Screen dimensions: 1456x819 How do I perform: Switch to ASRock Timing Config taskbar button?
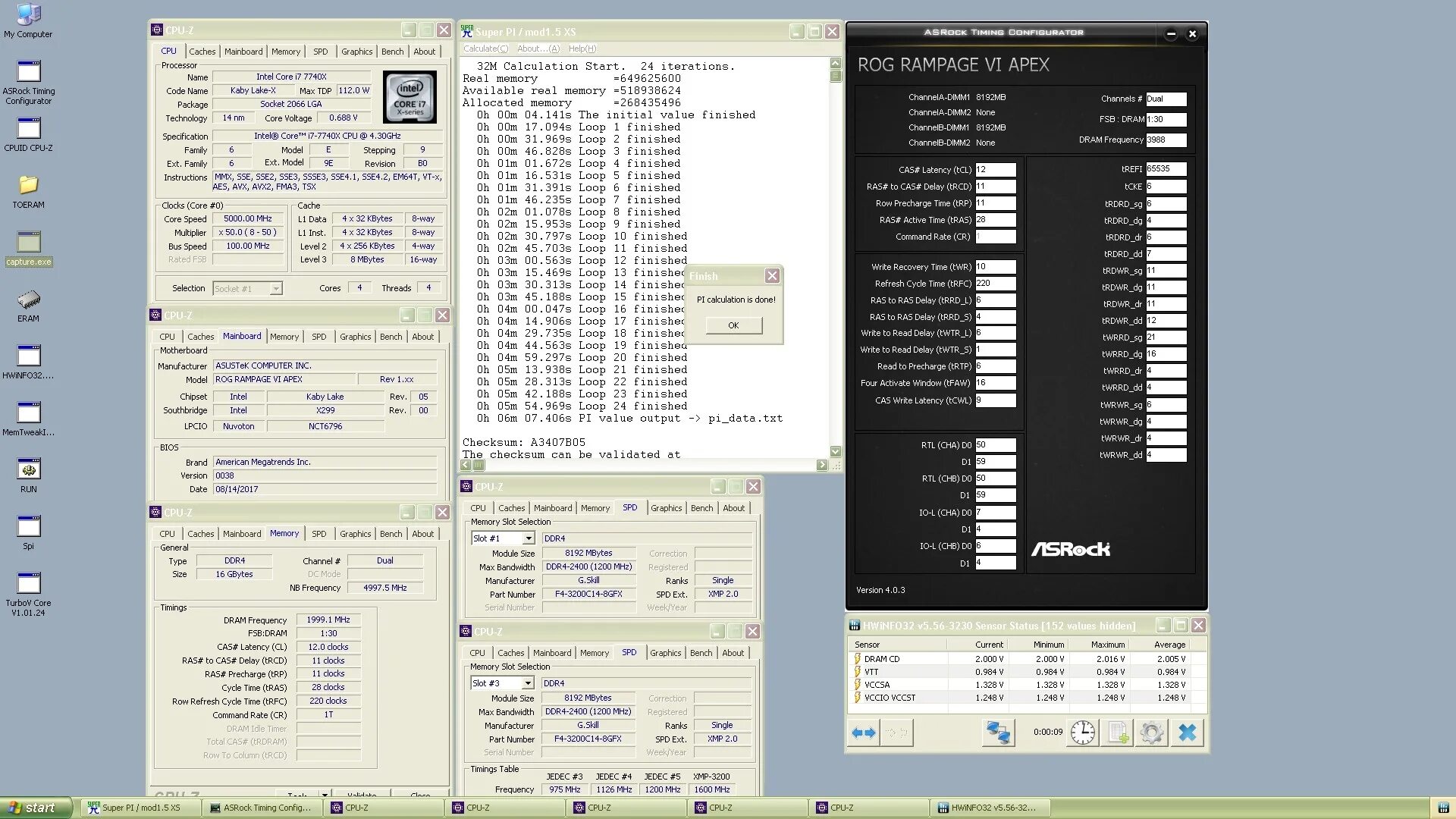(264, 808)
